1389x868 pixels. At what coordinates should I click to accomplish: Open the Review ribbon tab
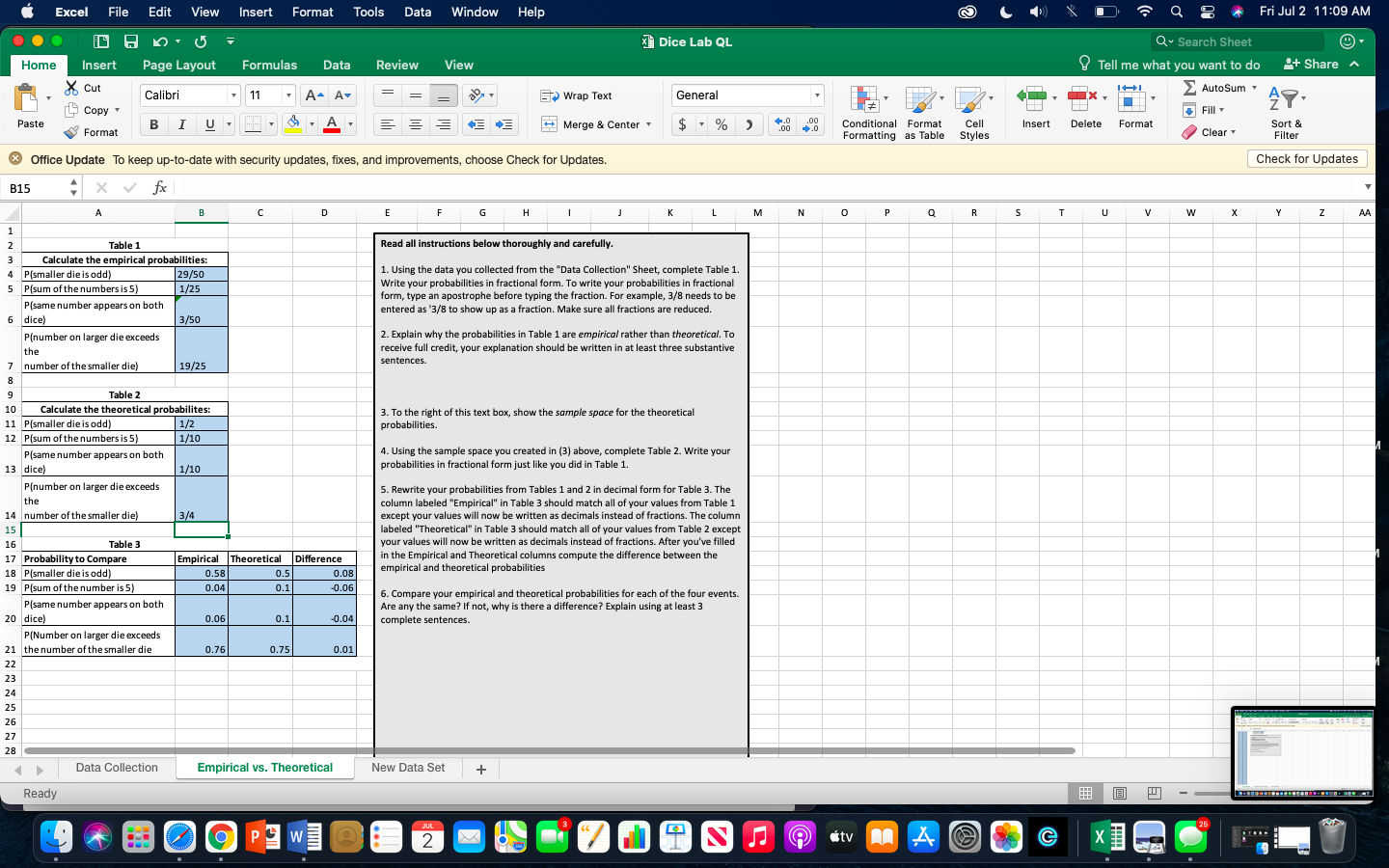click(x=397, y=65)
